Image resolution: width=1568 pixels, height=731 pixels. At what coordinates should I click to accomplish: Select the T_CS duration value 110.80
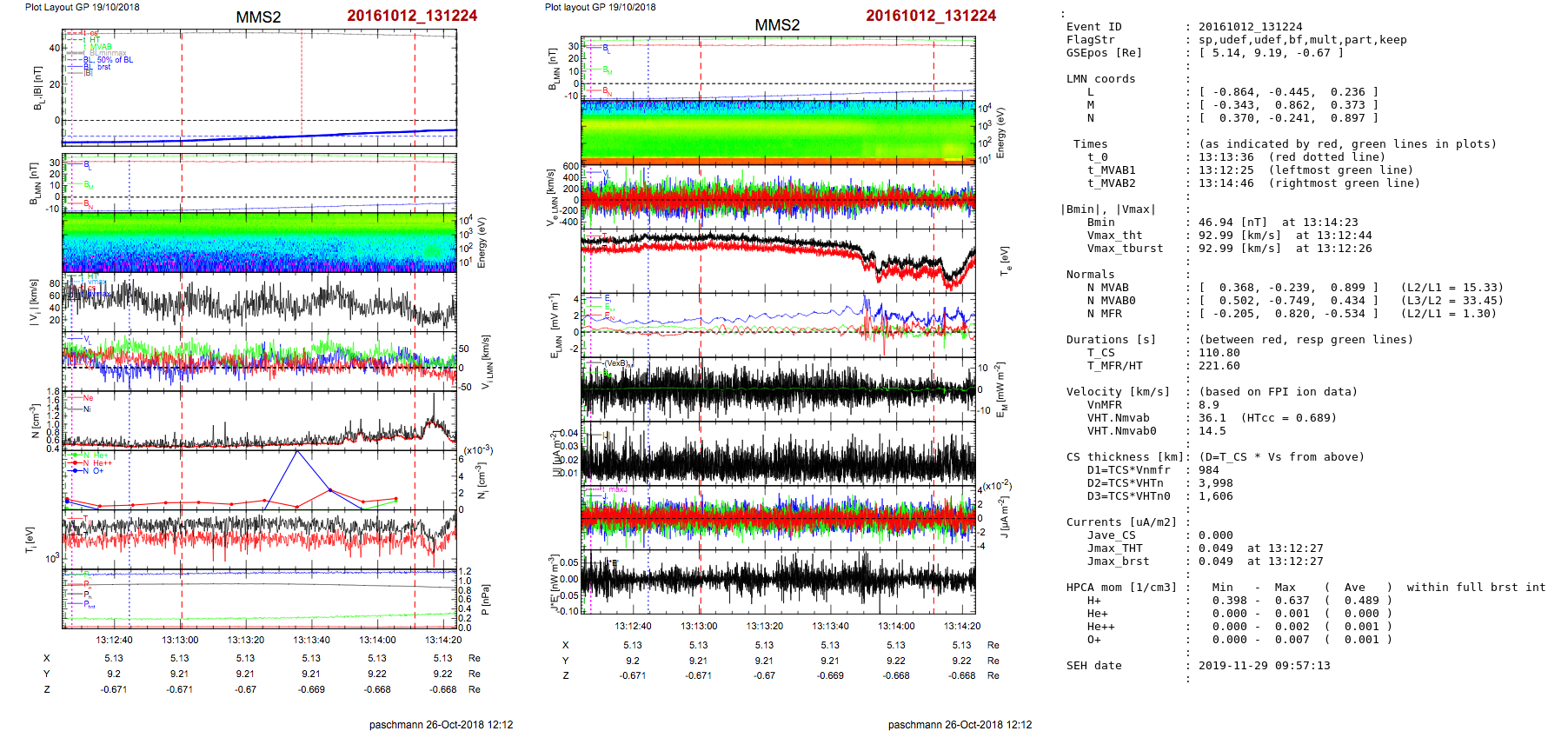click(x=1219, y=353)
